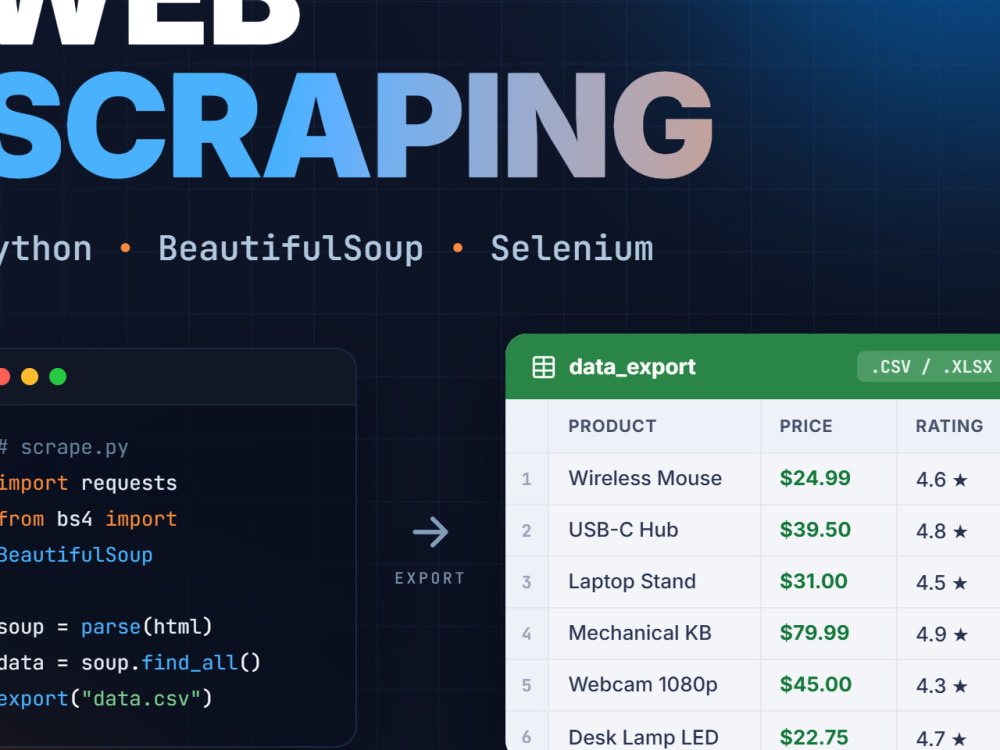Click the 4.6 rating value
This screenshot has height=750, width=1000.
[931, 480]
